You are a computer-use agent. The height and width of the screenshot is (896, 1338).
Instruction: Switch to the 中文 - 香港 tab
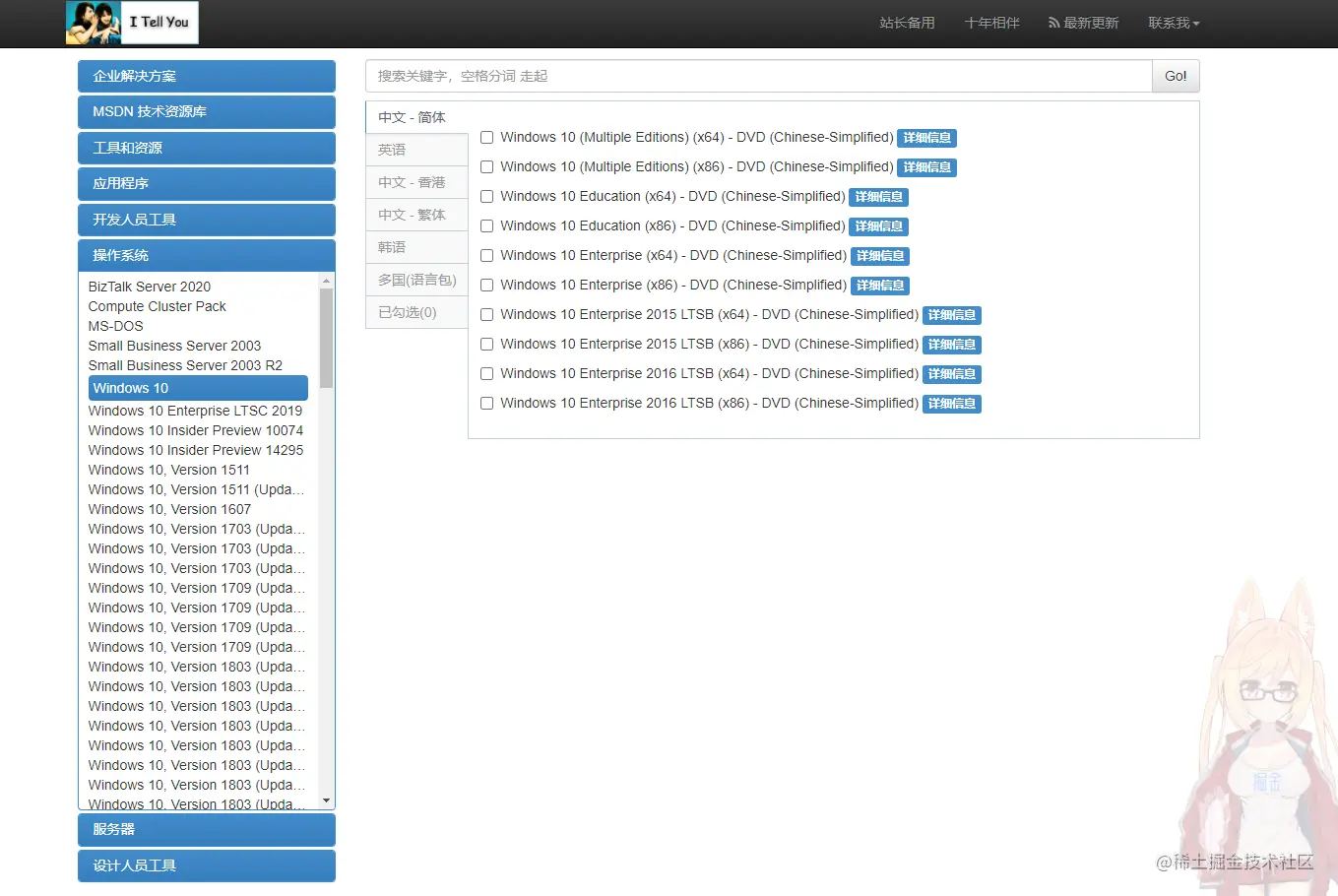[x=416, y=182]
